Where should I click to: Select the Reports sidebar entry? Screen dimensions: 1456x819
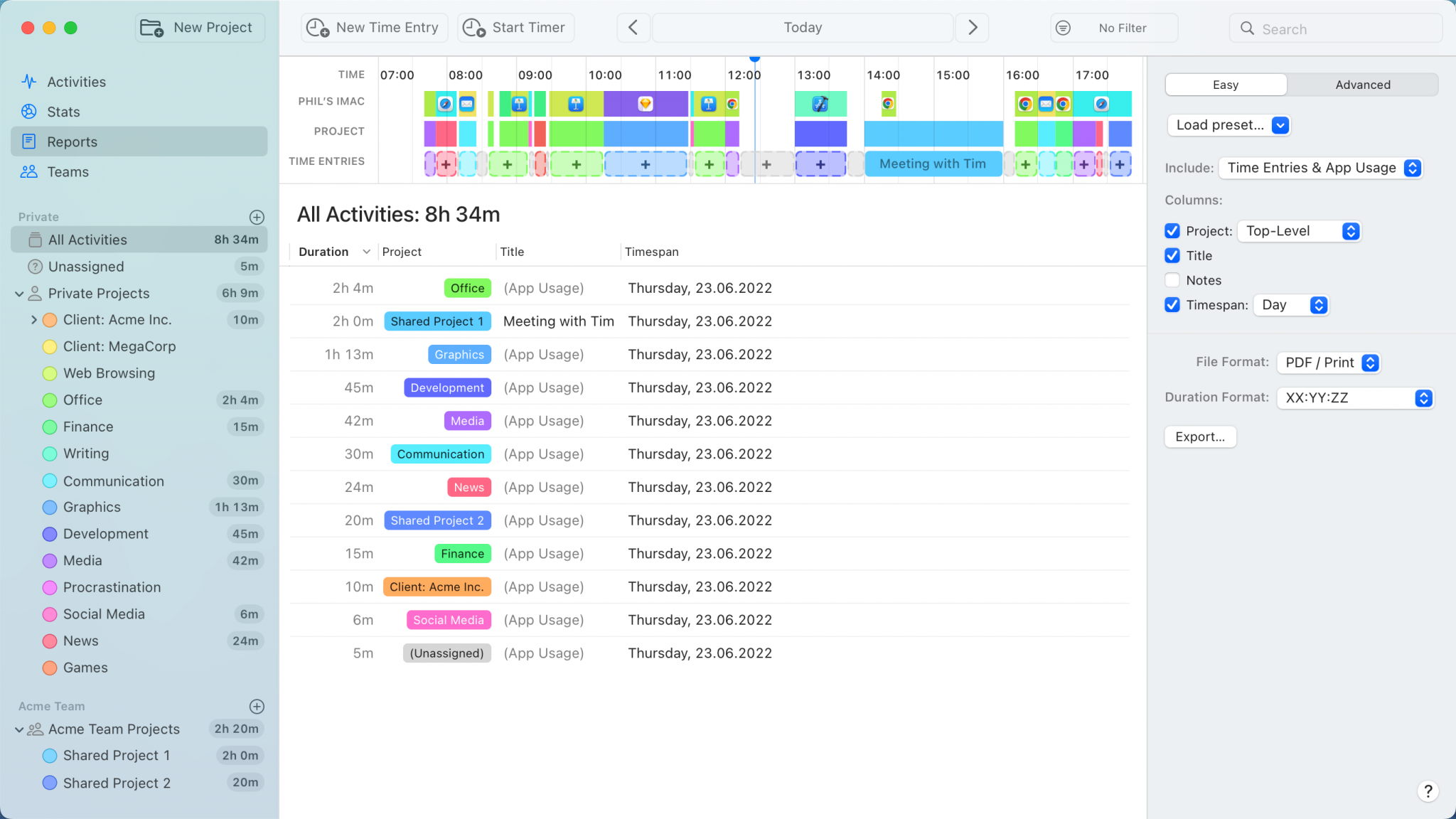pyautogui.click(x=72, y=141)
